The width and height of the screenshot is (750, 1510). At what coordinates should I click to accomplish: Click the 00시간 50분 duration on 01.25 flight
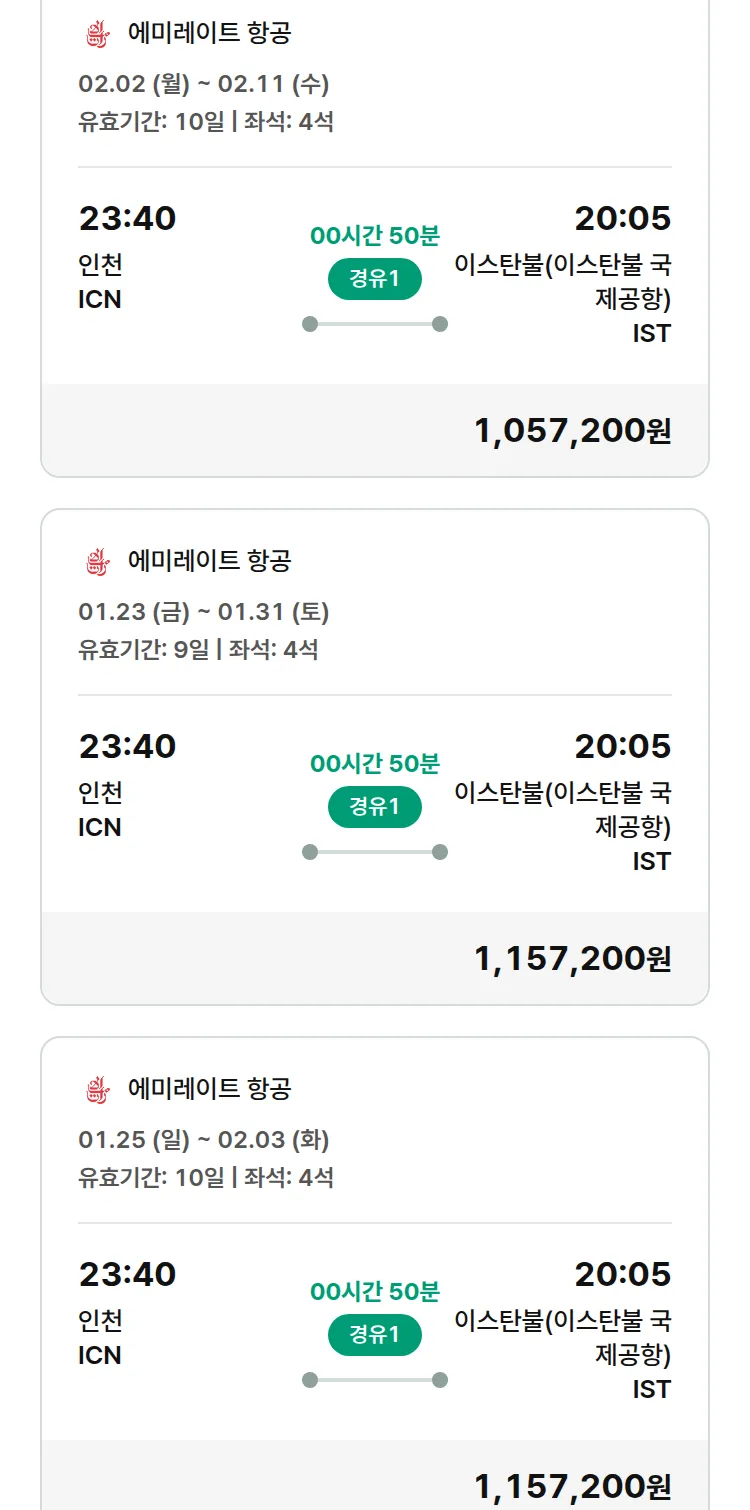click(x=375, y=1291)
